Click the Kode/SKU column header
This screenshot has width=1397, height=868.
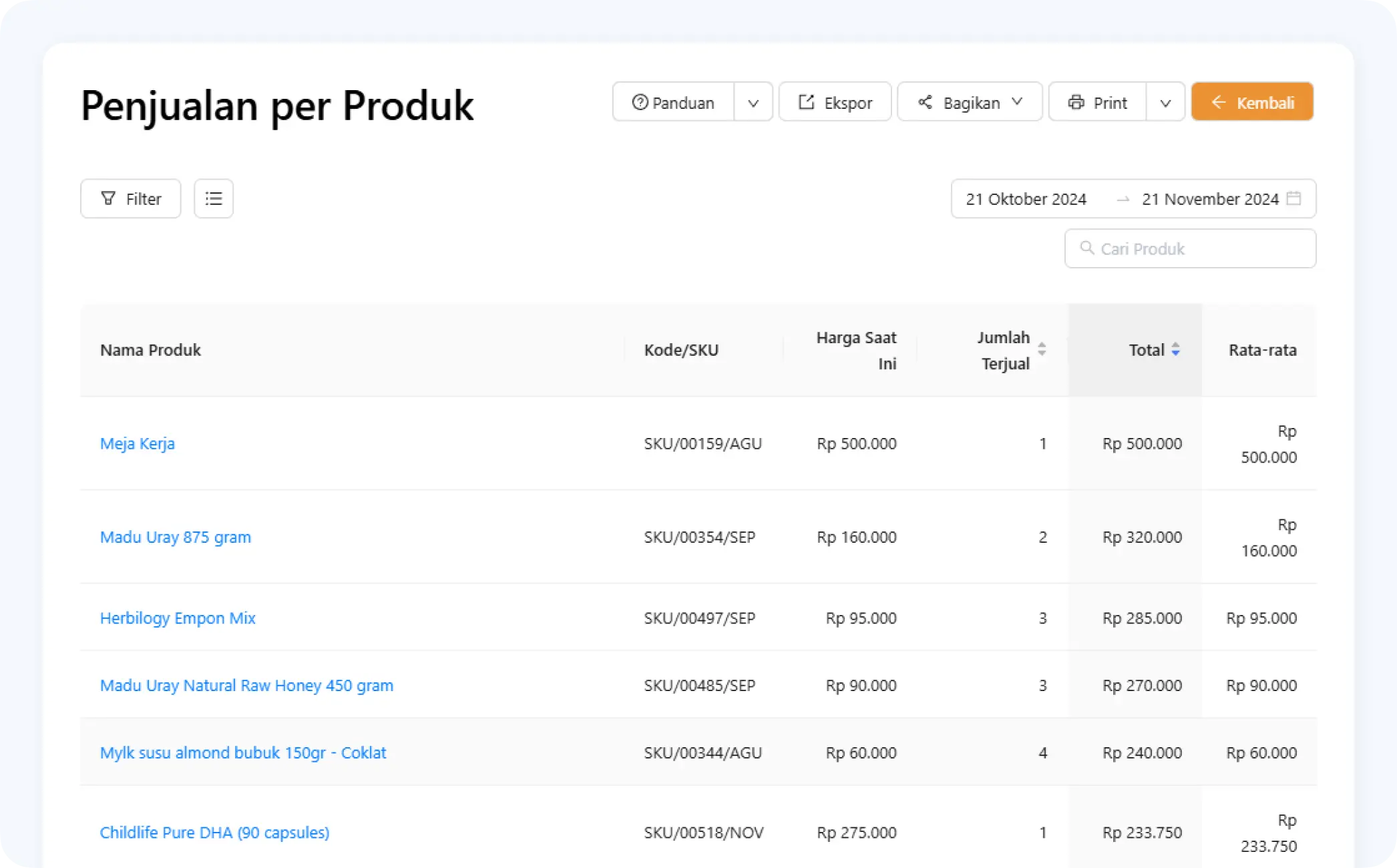681,350
